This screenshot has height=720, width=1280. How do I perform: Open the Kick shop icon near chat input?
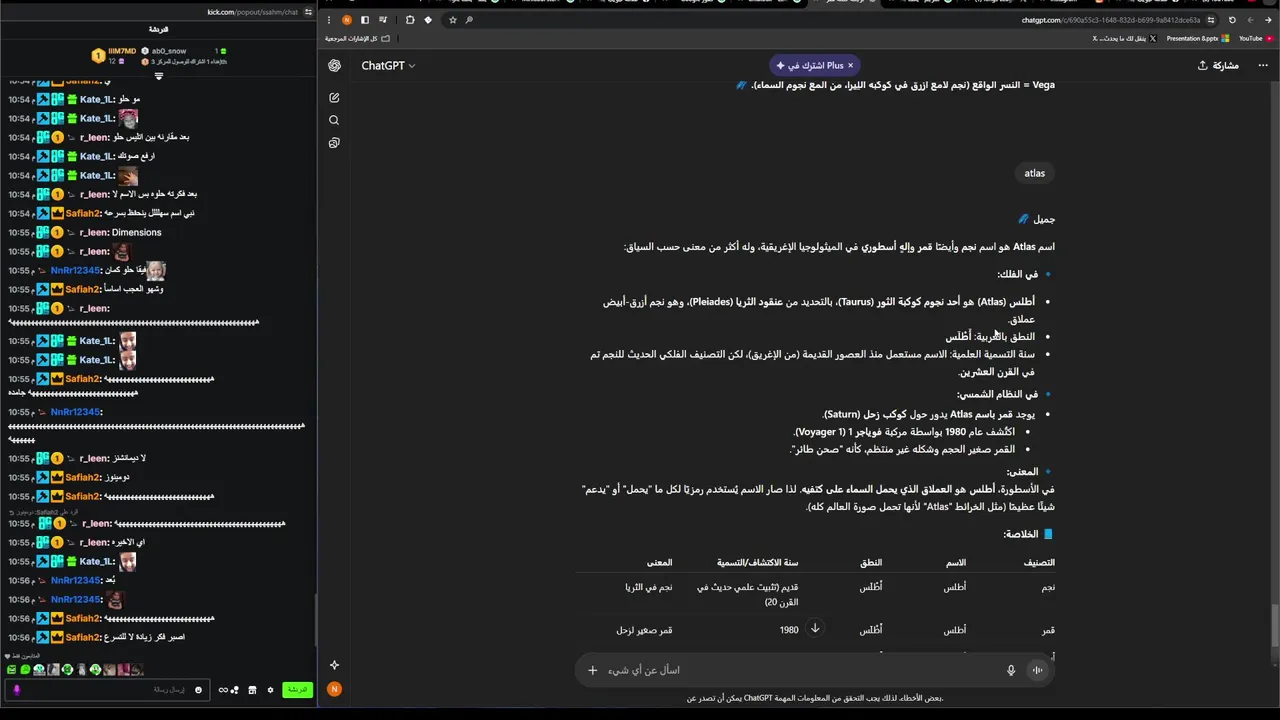[x=252, y=690]
